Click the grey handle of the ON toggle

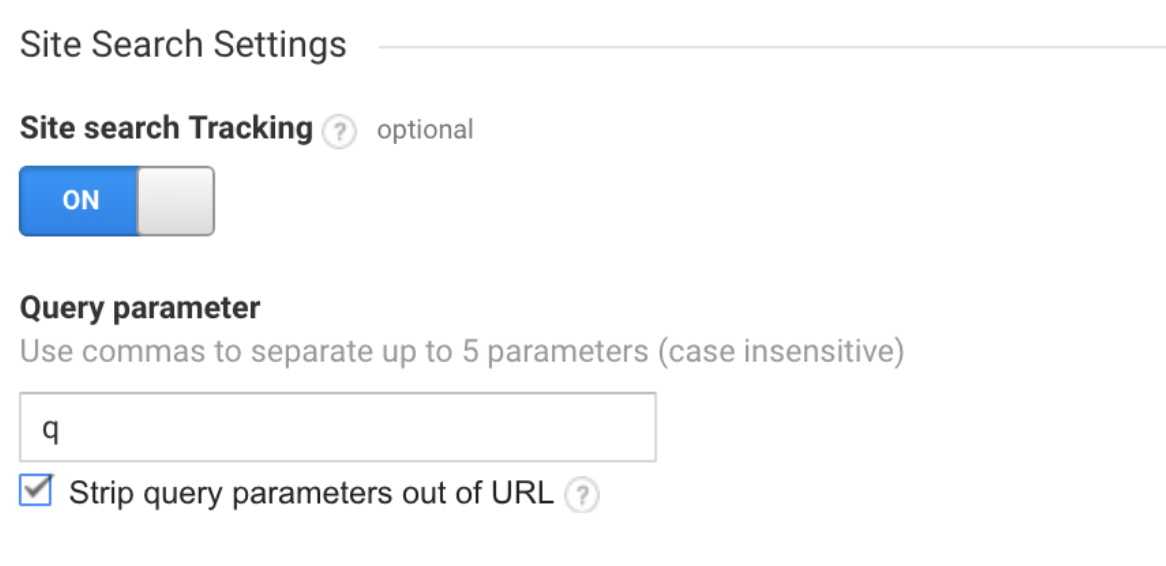pos(176,201)
